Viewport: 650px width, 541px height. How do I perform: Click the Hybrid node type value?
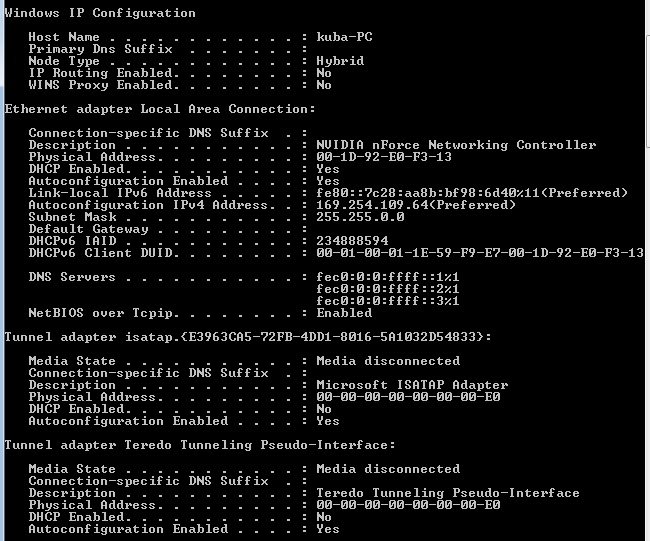click(x=340, y=61)
